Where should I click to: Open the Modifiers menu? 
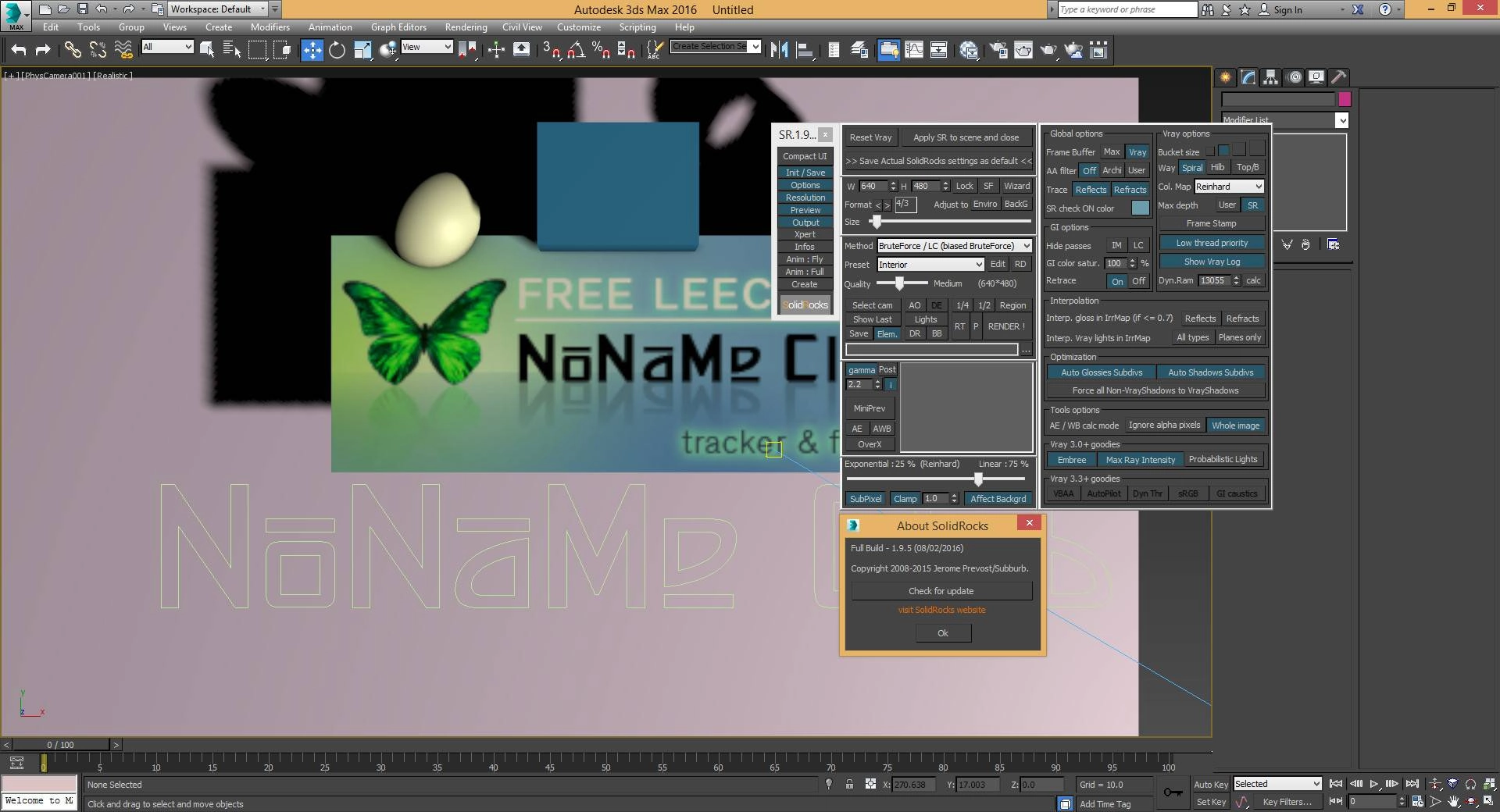[270, 27]
